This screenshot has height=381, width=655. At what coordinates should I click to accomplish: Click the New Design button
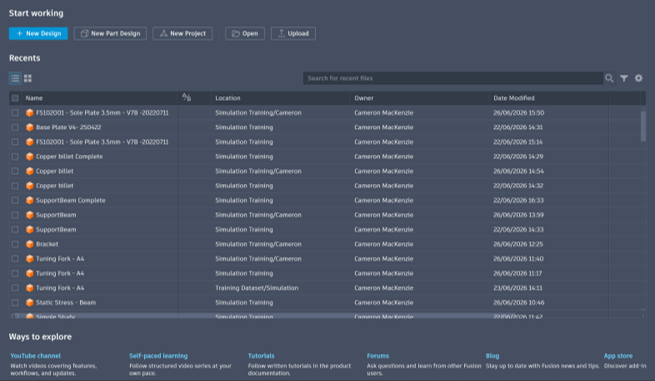coord(38,33)
